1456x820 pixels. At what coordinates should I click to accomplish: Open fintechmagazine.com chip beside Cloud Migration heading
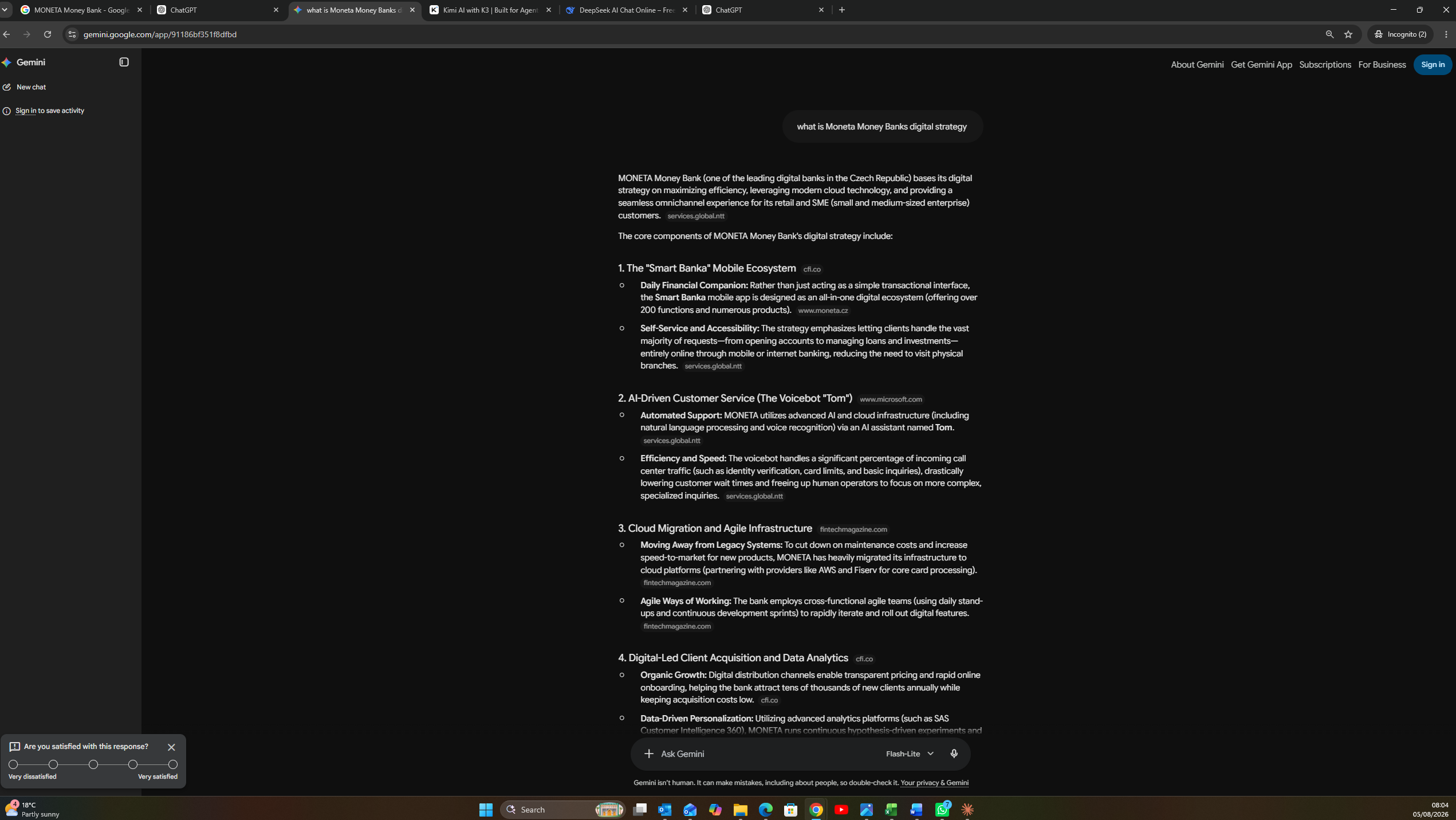pos(853,529)
